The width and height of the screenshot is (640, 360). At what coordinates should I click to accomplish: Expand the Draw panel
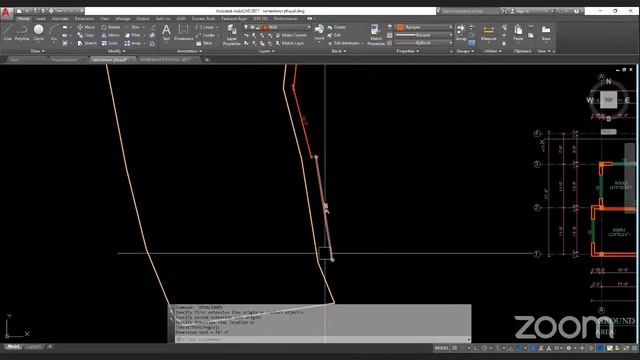[38, 51]
